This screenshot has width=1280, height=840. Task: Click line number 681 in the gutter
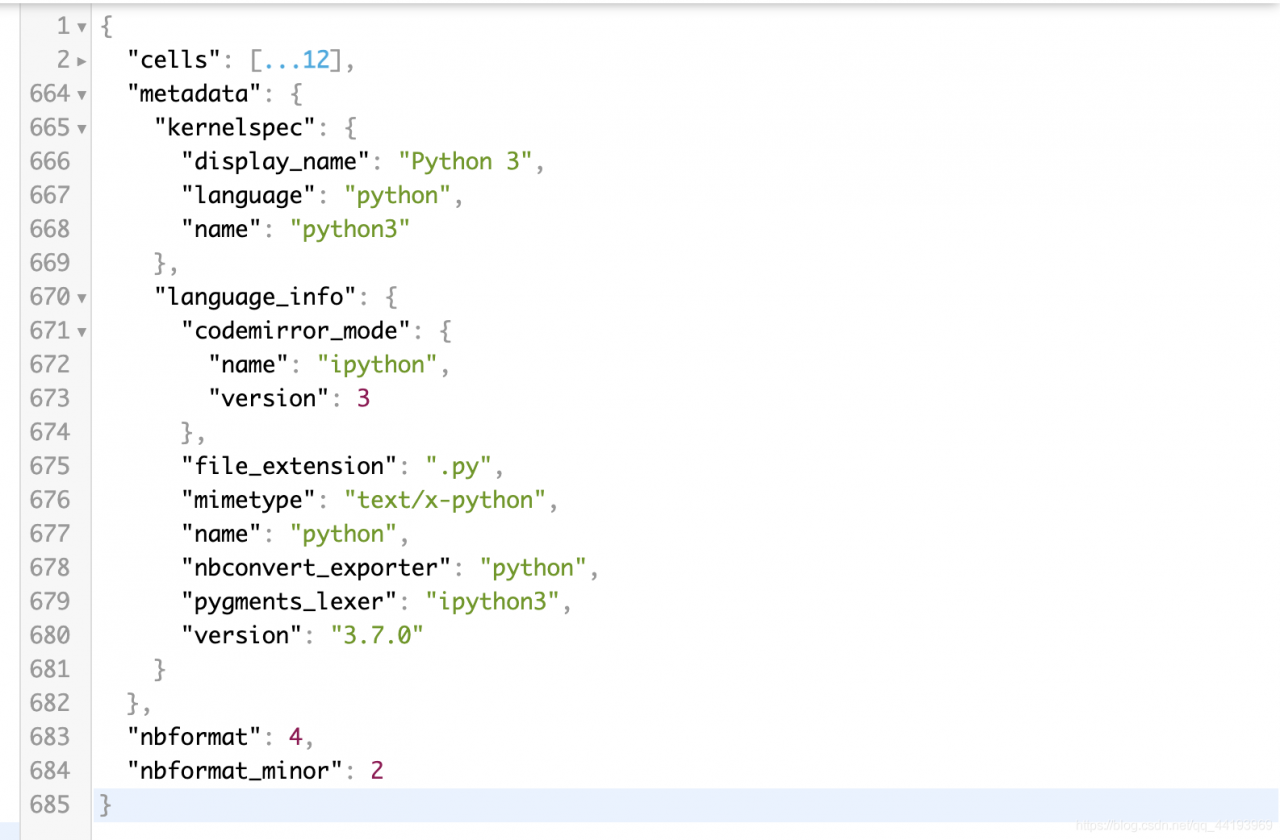click(x=50, y=669)
